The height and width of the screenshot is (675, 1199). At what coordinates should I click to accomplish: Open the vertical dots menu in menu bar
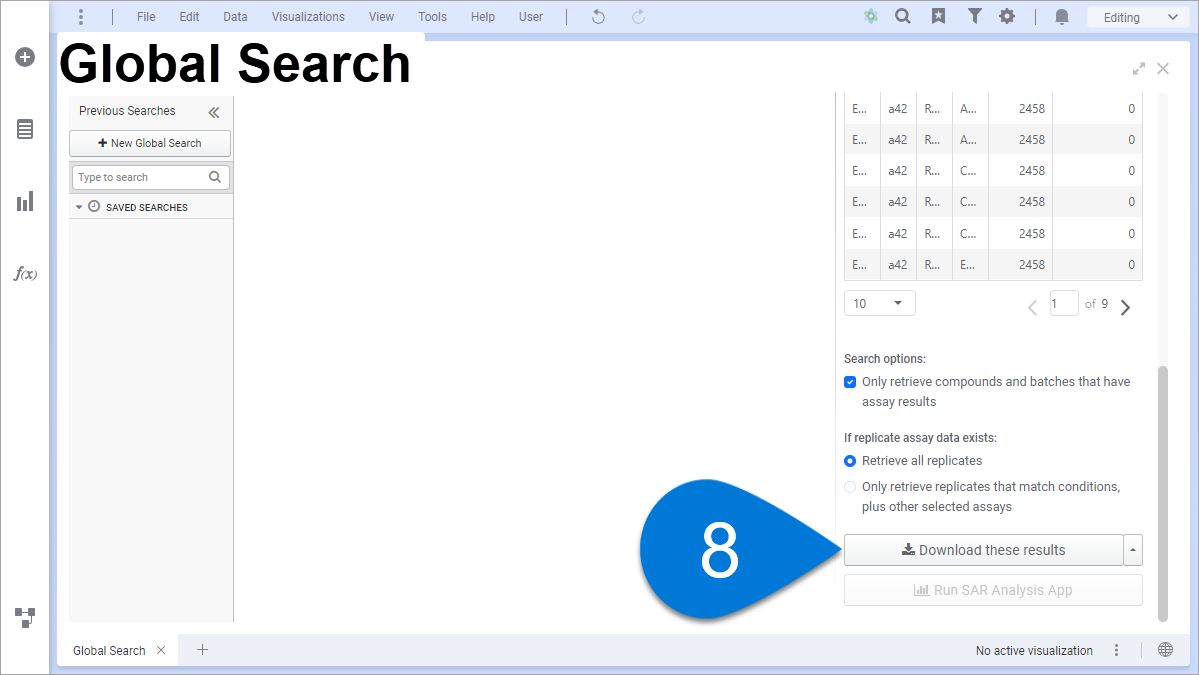click(81, 17)
